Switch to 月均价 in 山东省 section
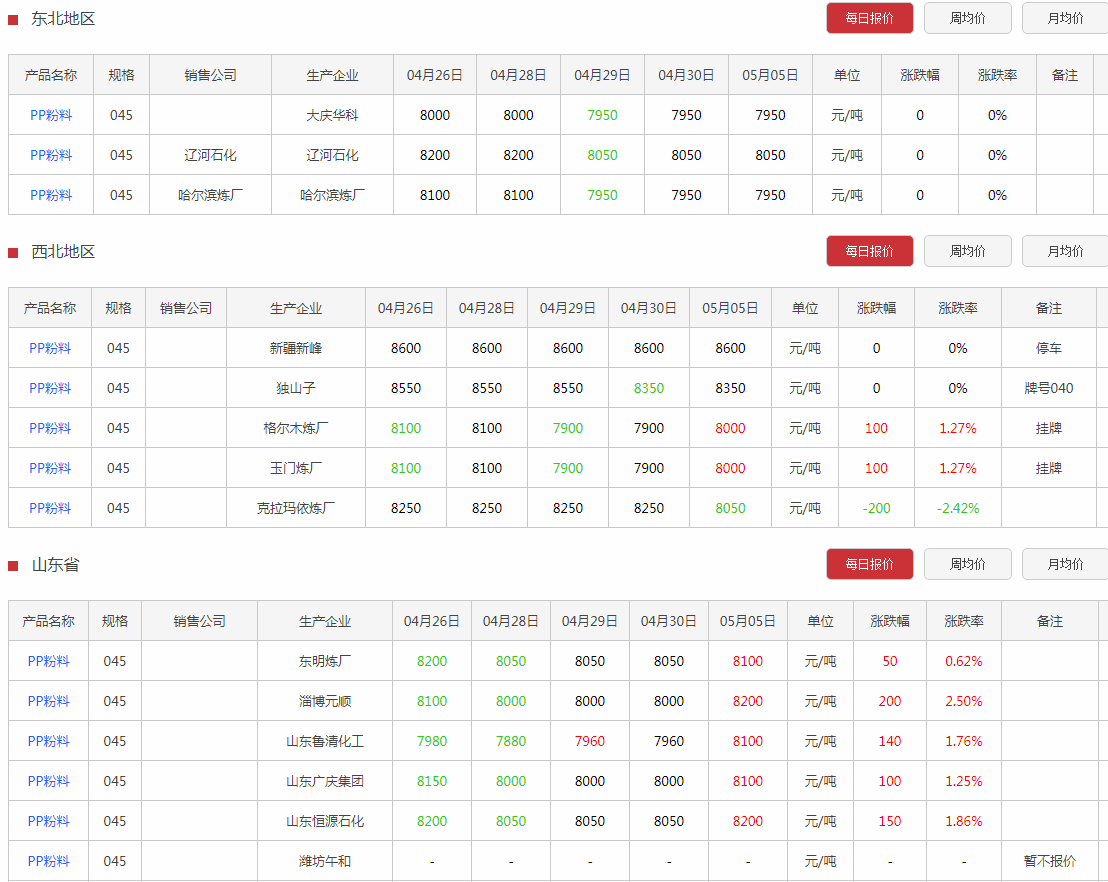The width and height of the screenshot is (1108, 882). coord(1065,564)
